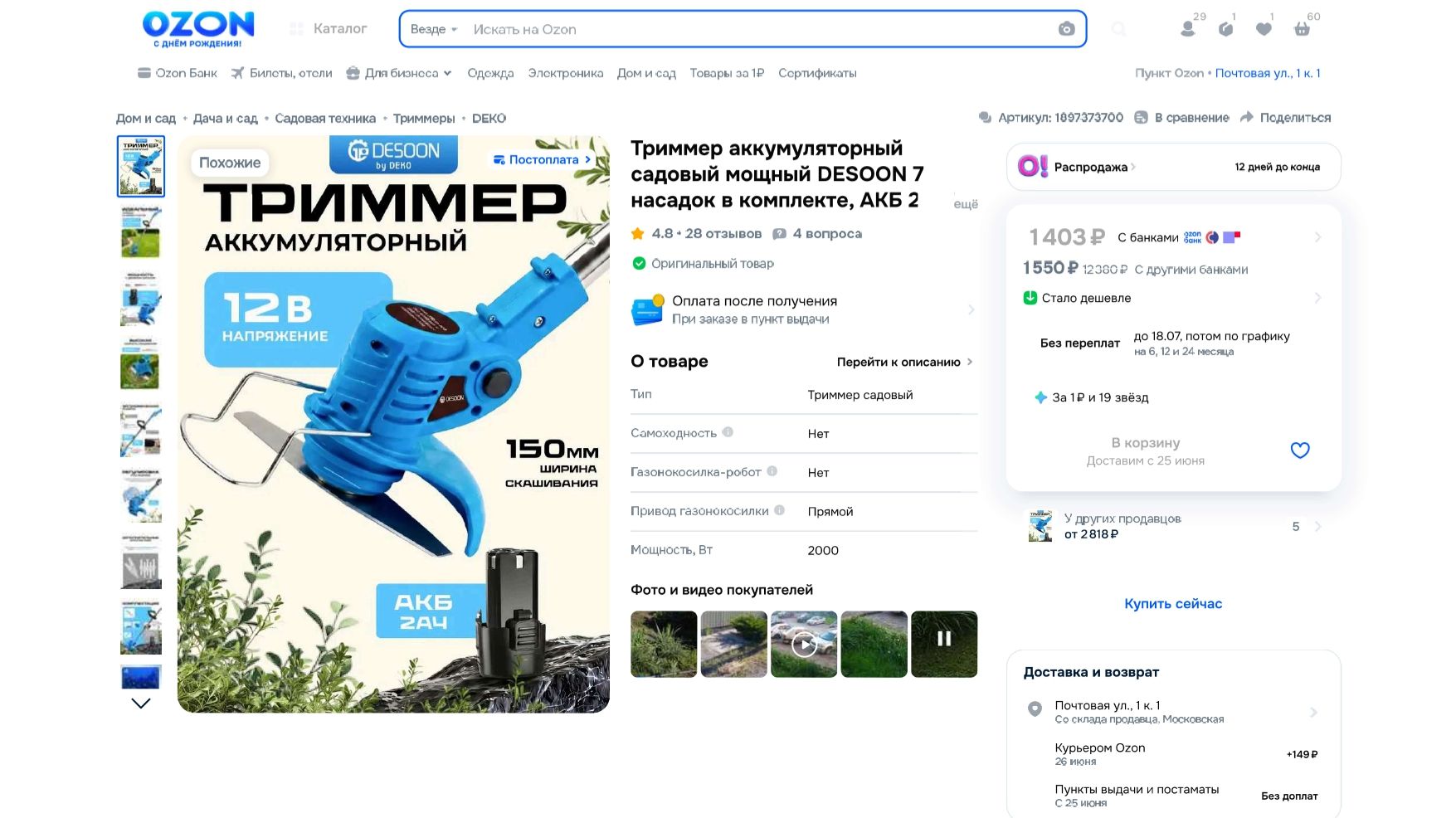Add product В сравнение
1456x818 pixels.
[x=1182, y=118]
